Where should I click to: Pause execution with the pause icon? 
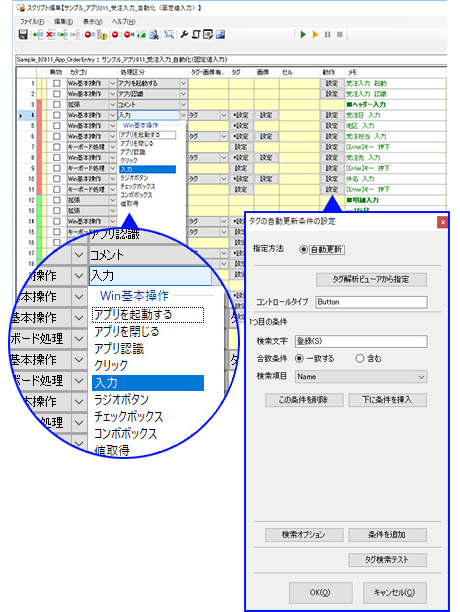coord(327,34)
